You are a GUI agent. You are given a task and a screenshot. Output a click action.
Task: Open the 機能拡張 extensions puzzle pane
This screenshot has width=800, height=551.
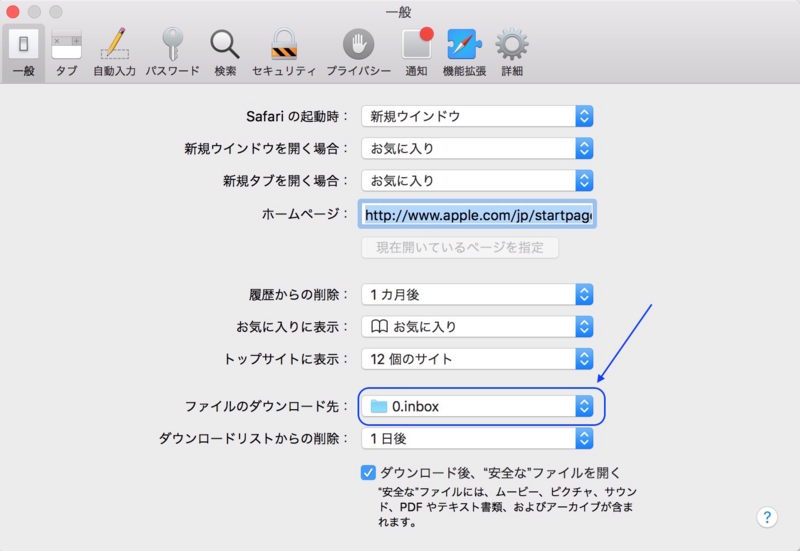tap(464, 53)
